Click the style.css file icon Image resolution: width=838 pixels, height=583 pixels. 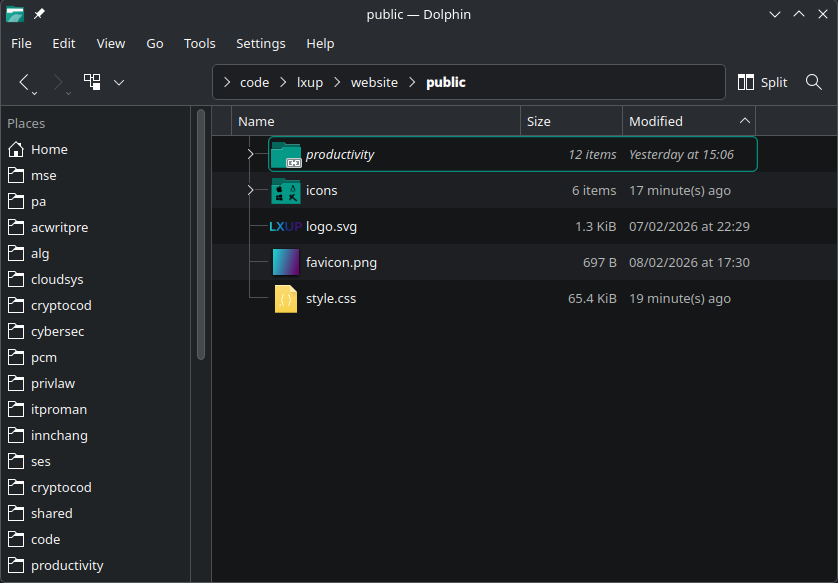(284, 298)
